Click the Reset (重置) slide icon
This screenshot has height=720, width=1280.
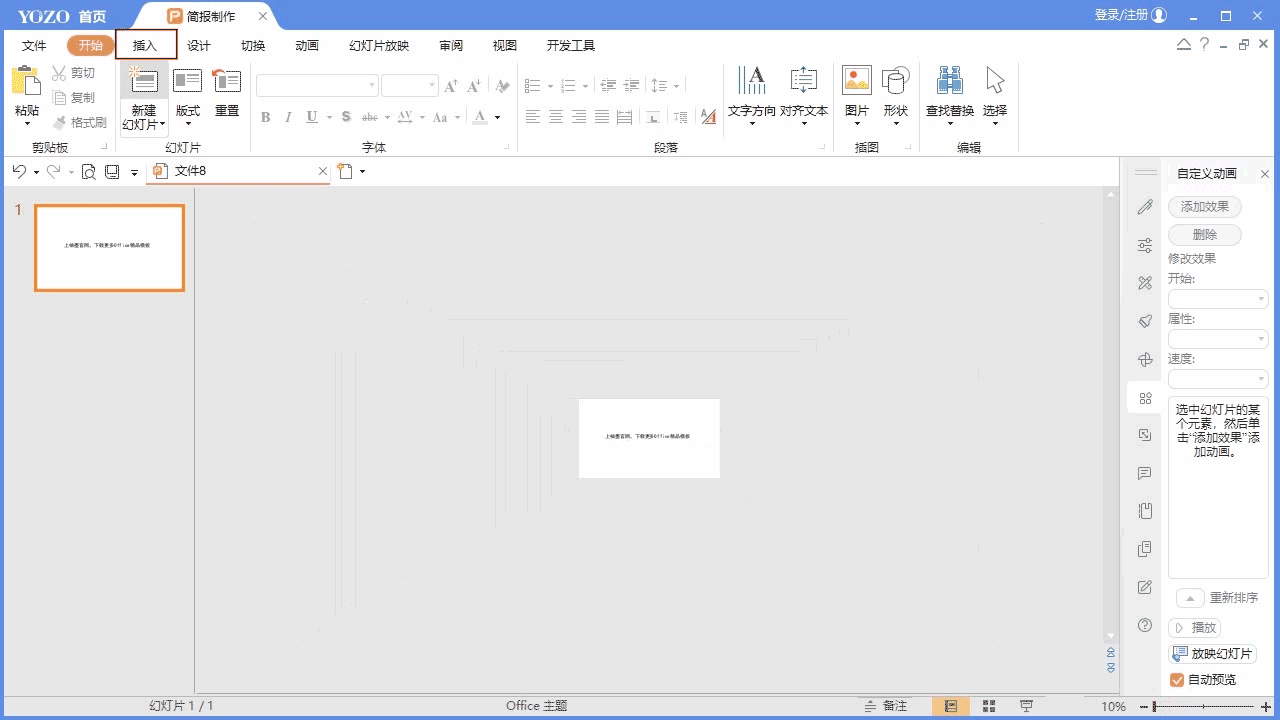click(x=227, y=84)
